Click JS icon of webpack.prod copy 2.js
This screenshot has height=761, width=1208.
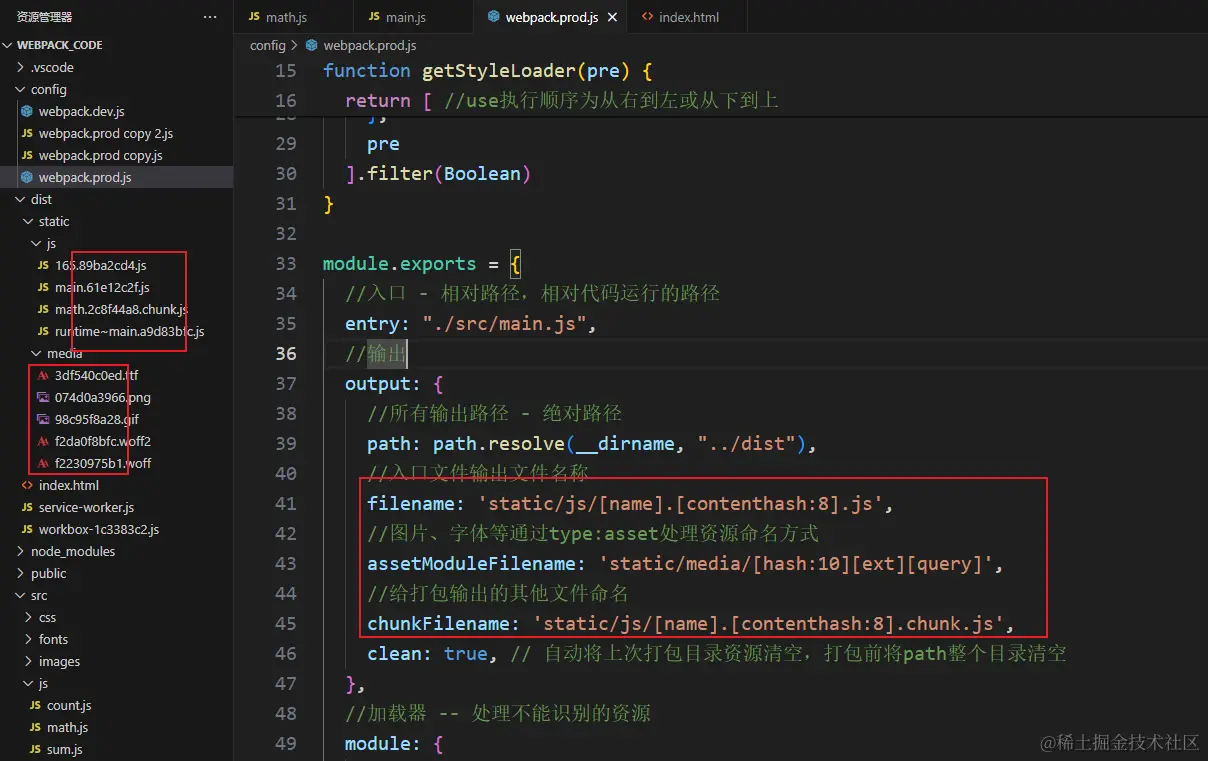click(x=27, y=133)
